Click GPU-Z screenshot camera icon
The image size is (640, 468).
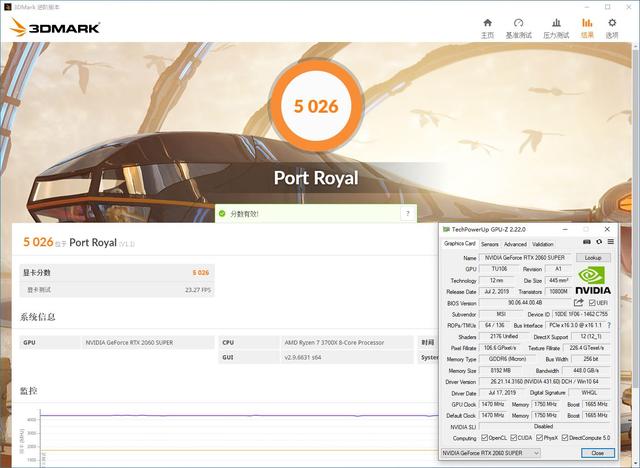coord(587,243)
